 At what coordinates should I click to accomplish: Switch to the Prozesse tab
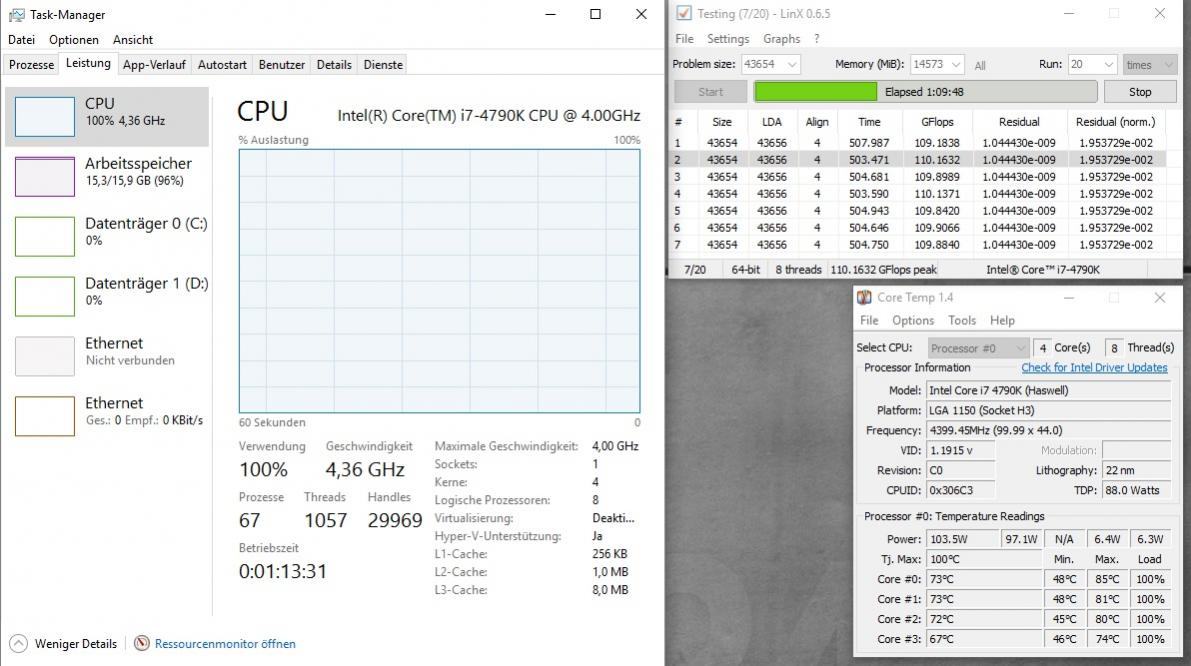pyautogui.click(x=31, y=65)
